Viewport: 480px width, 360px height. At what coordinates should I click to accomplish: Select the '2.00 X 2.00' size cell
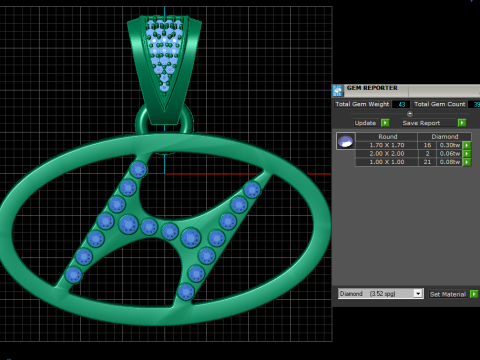tap(387, 154)
